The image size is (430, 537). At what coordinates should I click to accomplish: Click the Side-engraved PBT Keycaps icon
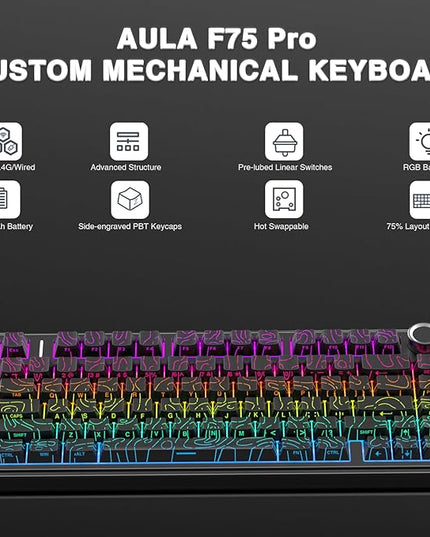point(130,200)
